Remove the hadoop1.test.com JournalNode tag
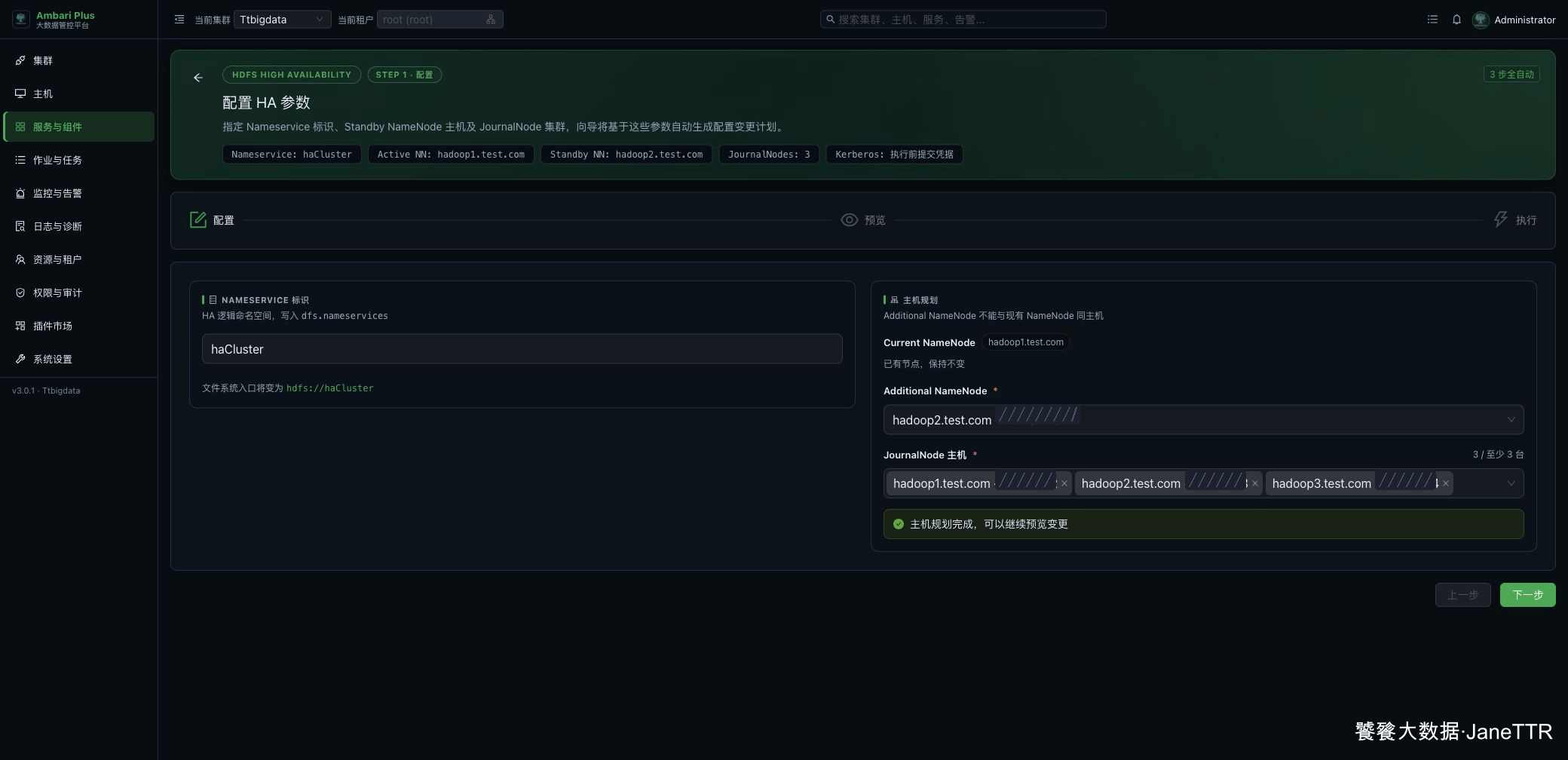Viewport: 1568px width, 760px height. point(1064,484)
